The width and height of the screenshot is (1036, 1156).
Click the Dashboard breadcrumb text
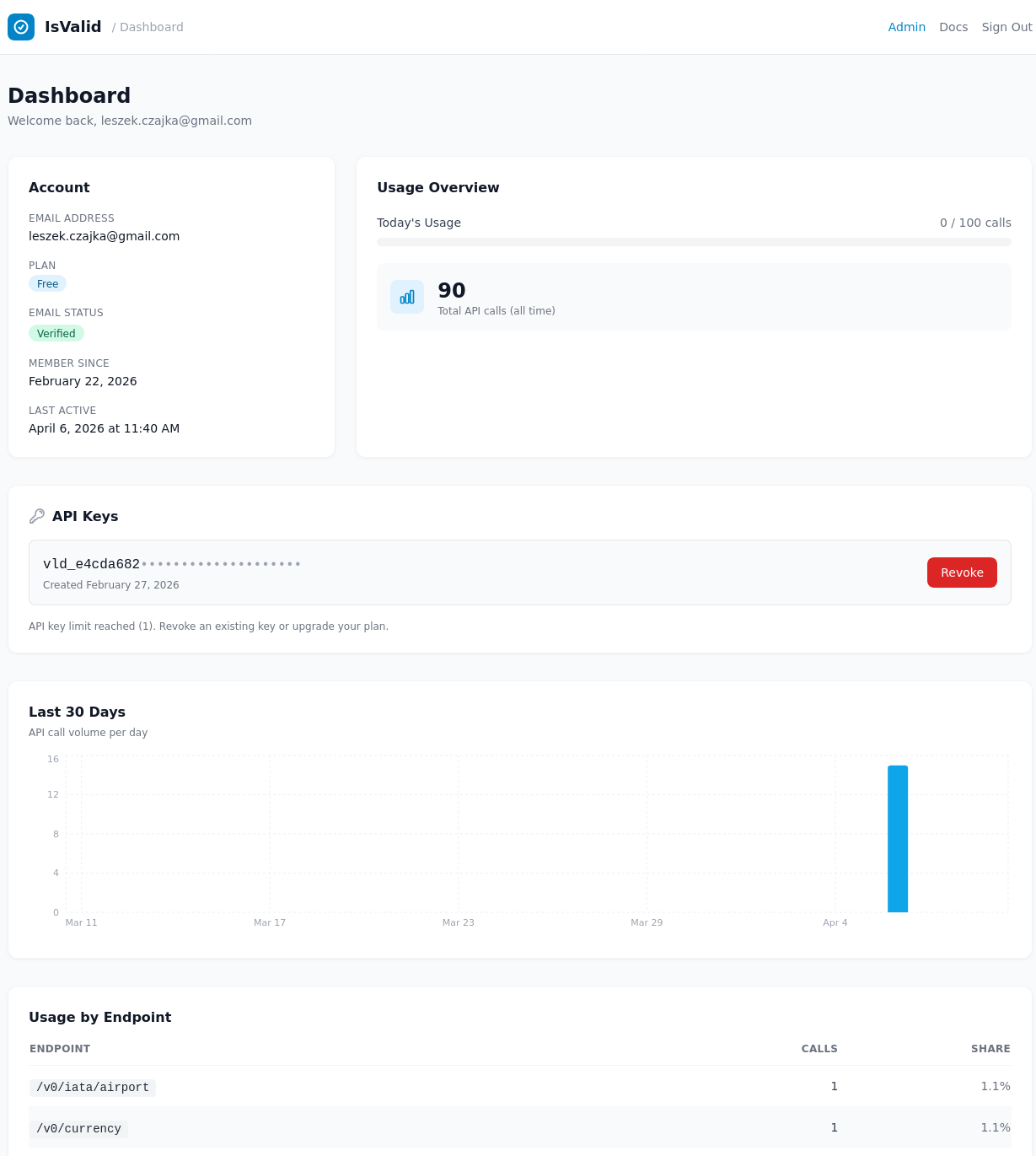[152, 27]
